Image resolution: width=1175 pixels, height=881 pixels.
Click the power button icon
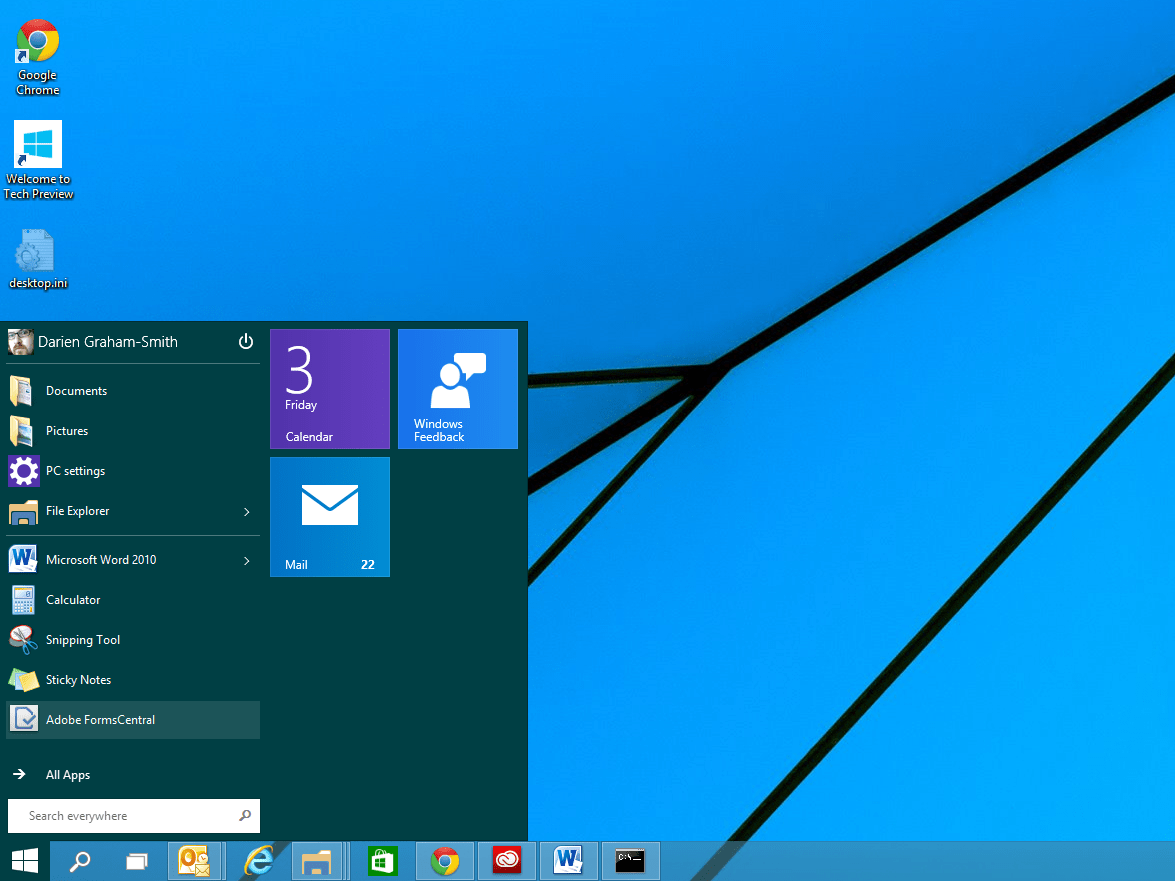246,342
